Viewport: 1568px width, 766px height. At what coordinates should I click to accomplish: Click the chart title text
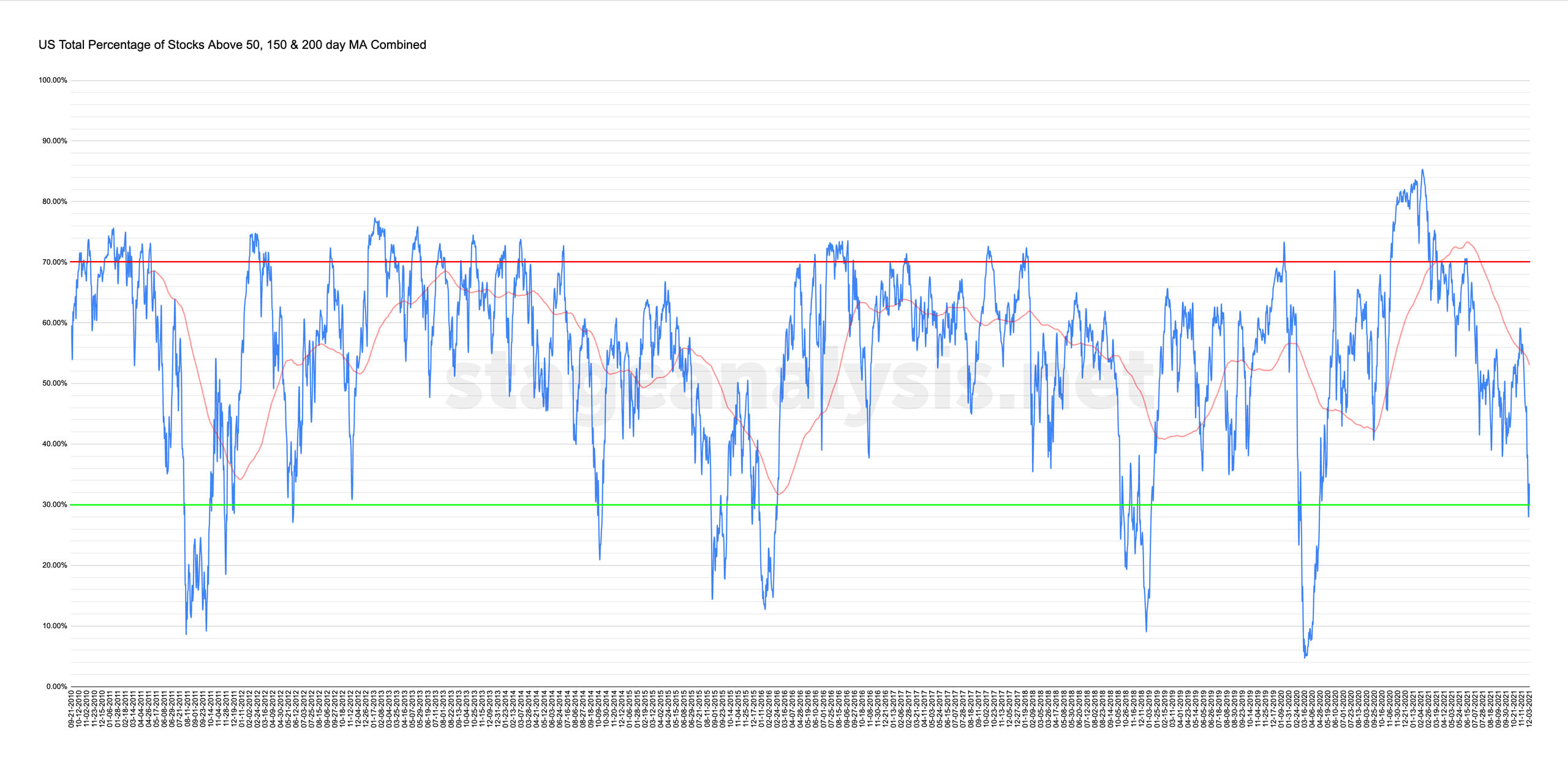(x=232, y=45)
